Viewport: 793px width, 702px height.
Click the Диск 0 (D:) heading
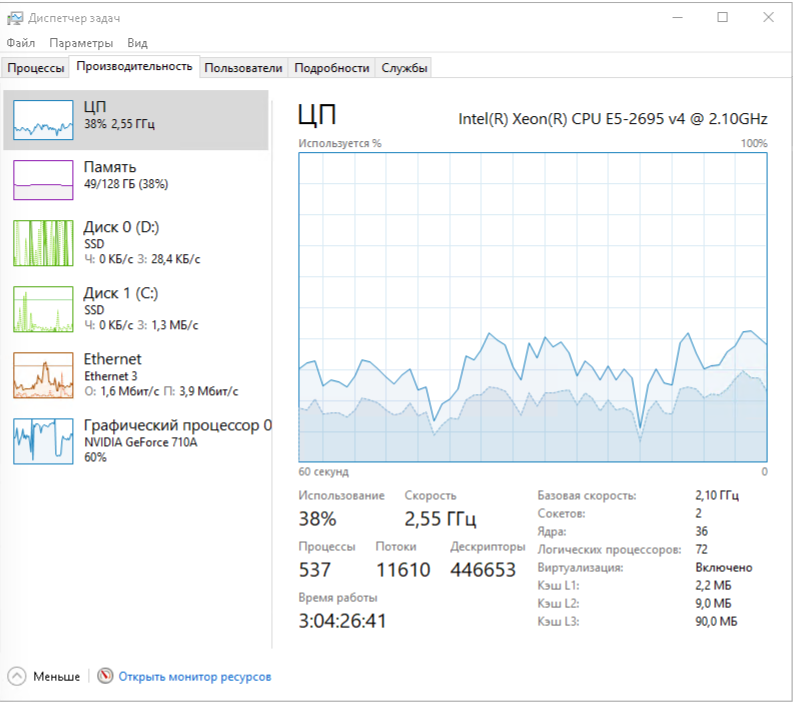[121, 227]
